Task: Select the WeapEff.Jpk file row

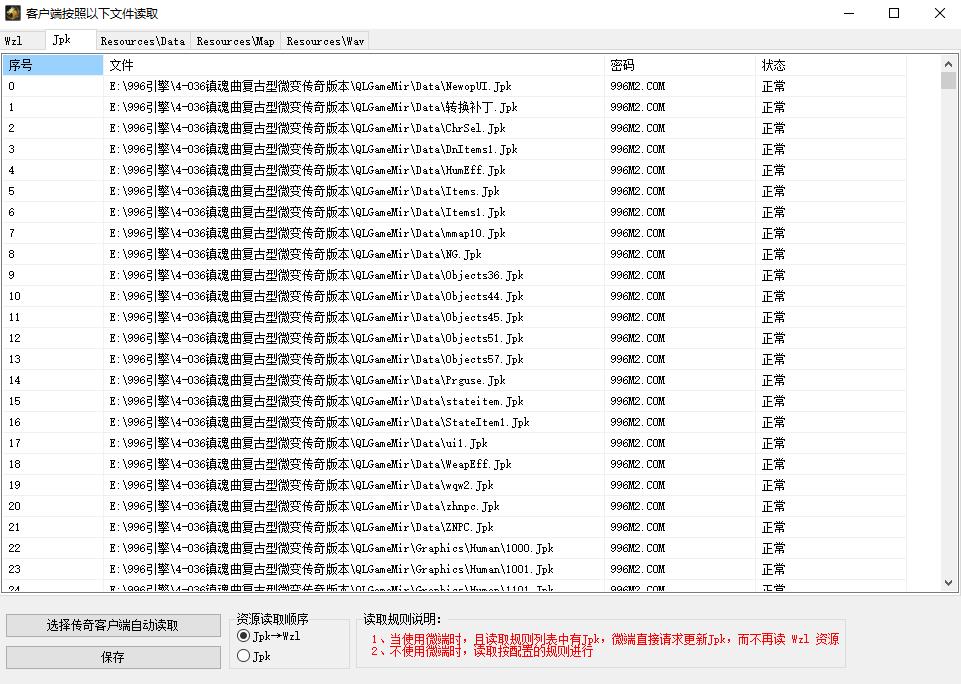Action: [x=454, y=464]
